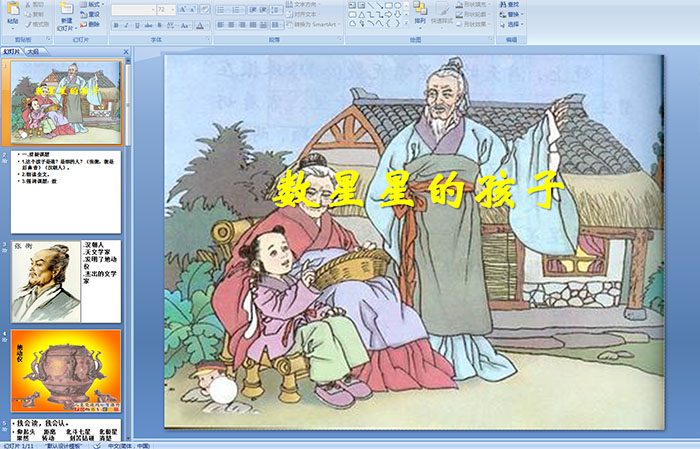The width and height of the screenshot is (700, 449).
Task: Select the Isosceles Triangle shape
Action: tap(362, 14)
